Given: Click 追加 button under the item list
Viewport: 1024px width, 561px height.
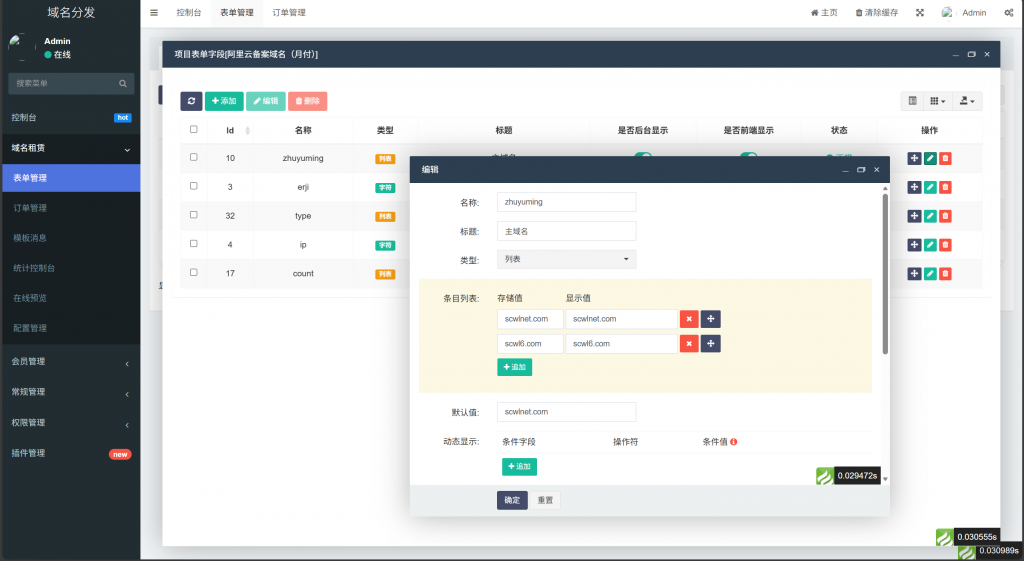Looking at the screenshot, I should click(515, 367).
